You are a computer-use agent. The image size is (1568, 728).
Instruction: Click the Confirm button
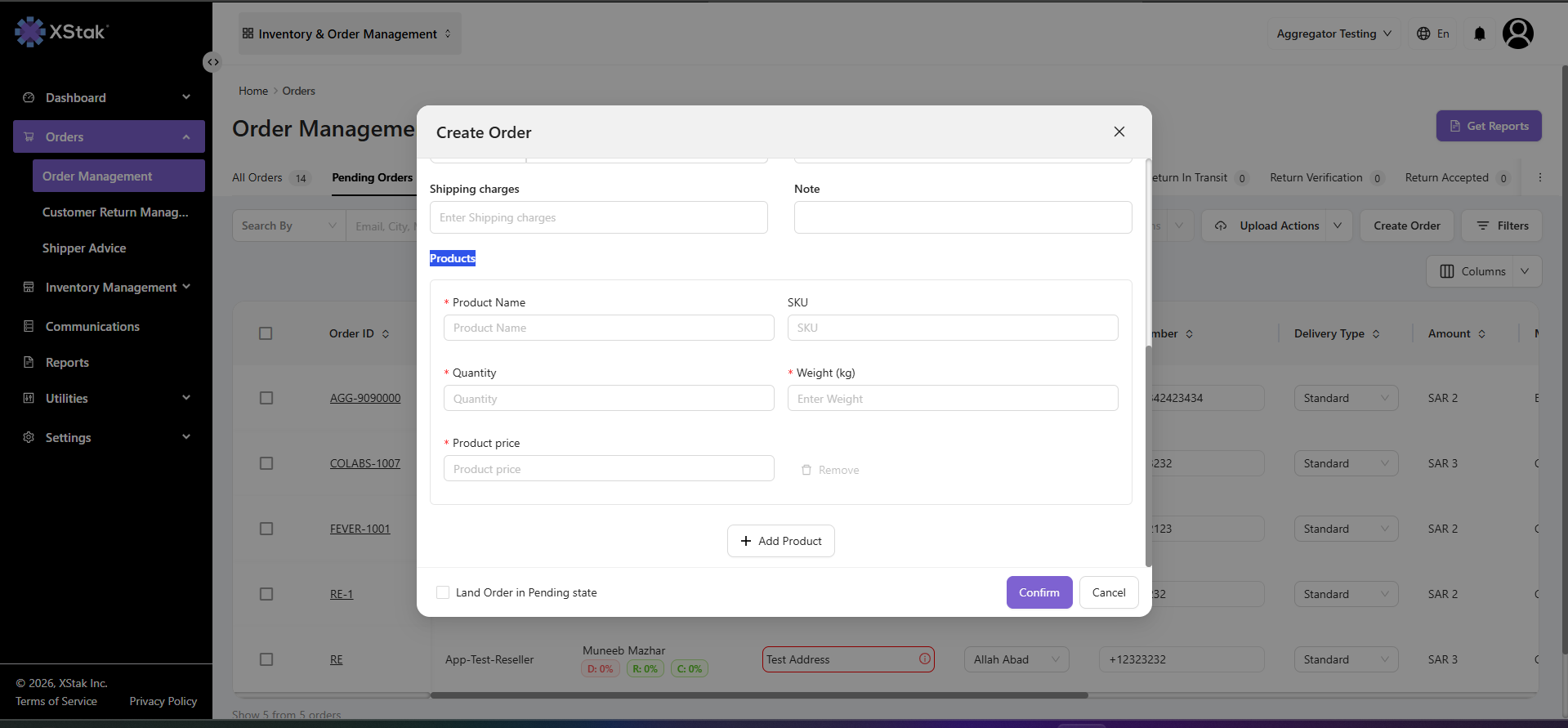click(x=1039, y=592)
